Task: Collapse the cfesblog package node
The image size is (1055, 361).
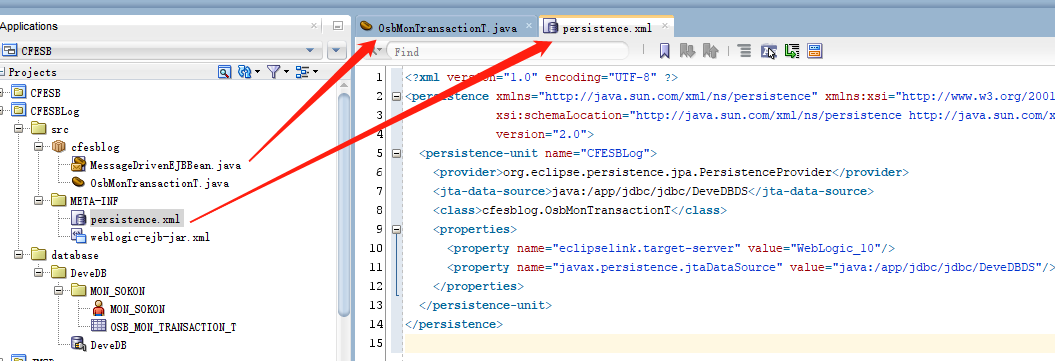Action: (x=38, y=147)
